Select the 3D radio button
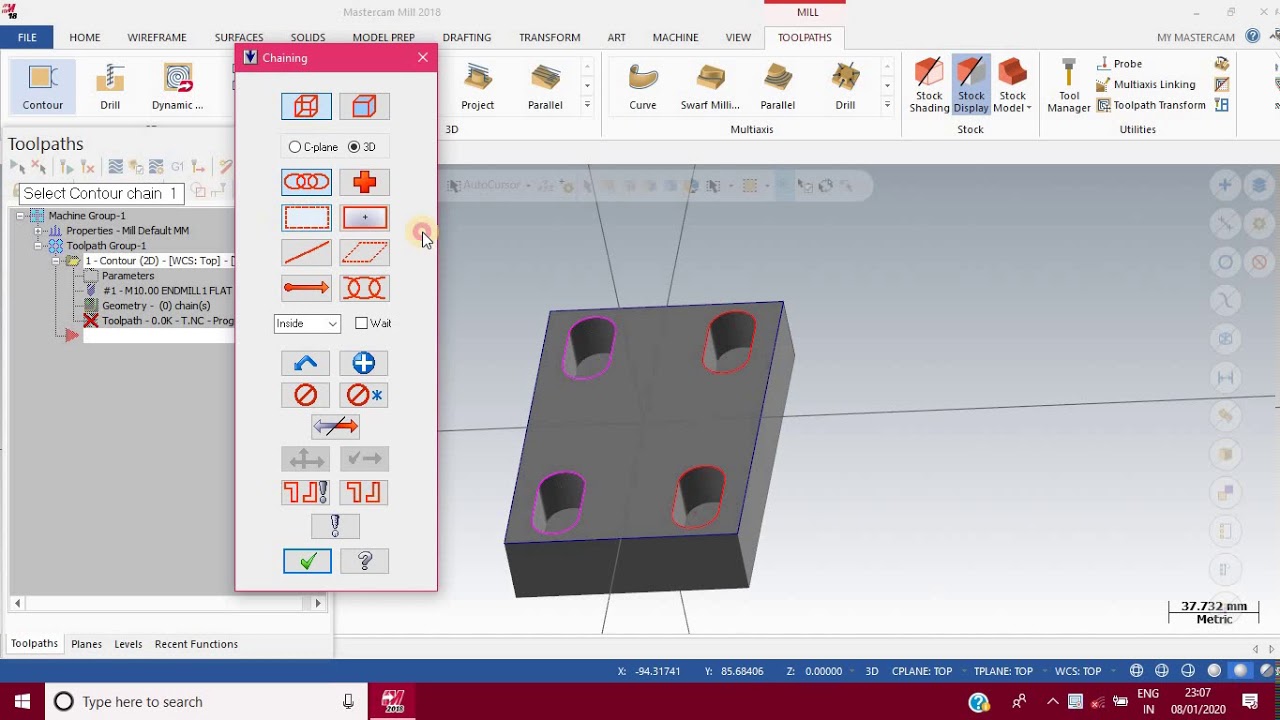Screen dimensions: 1280x720 pyautogui.click(x=354, y=147)
